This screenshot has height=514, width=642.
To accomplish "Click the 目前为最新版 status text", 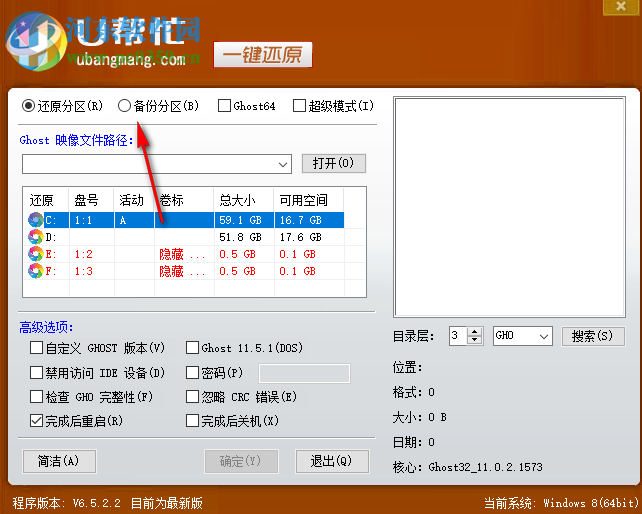I will point(167,503).
